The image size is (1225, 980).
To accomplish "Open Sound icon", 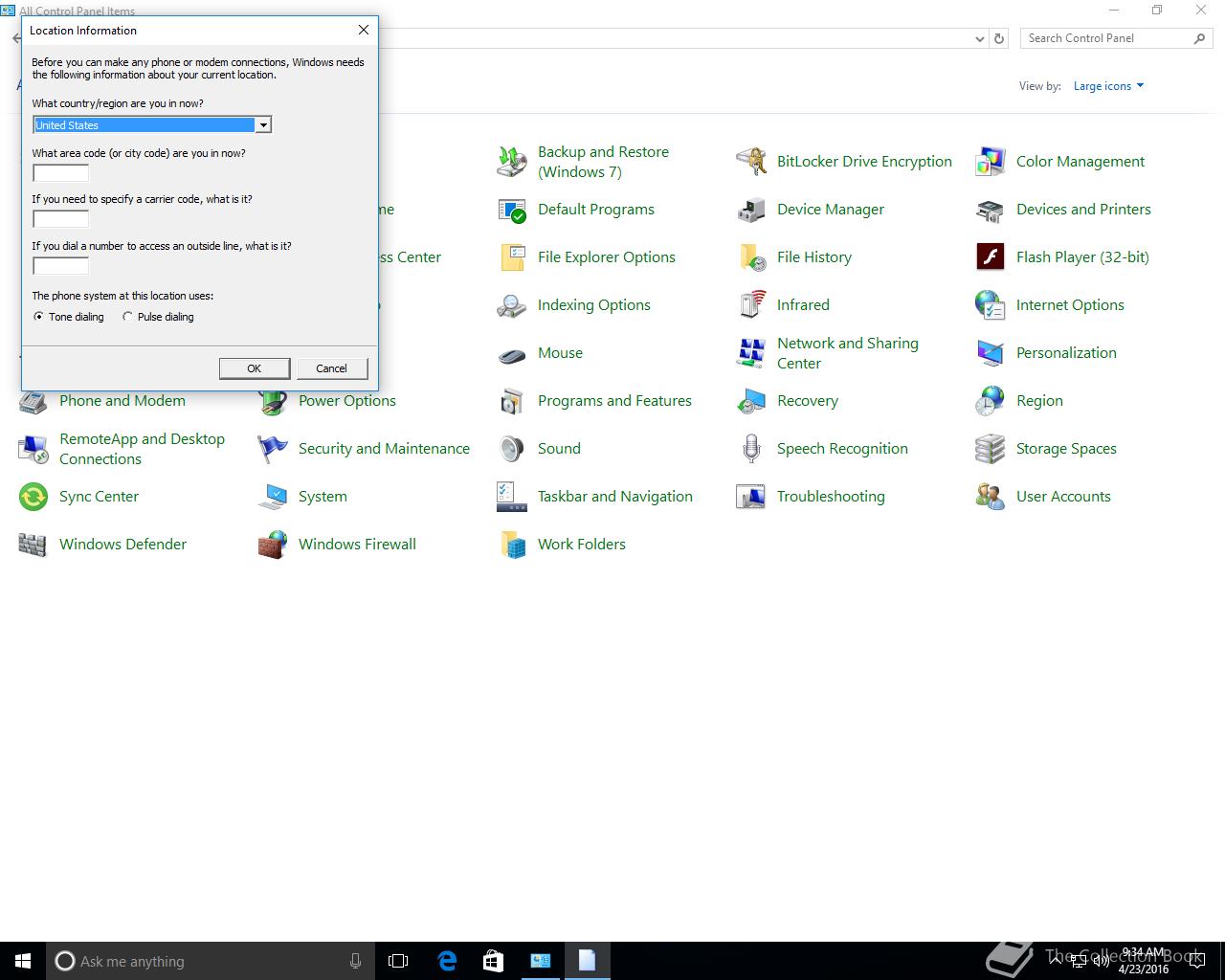I will [512, 449].
